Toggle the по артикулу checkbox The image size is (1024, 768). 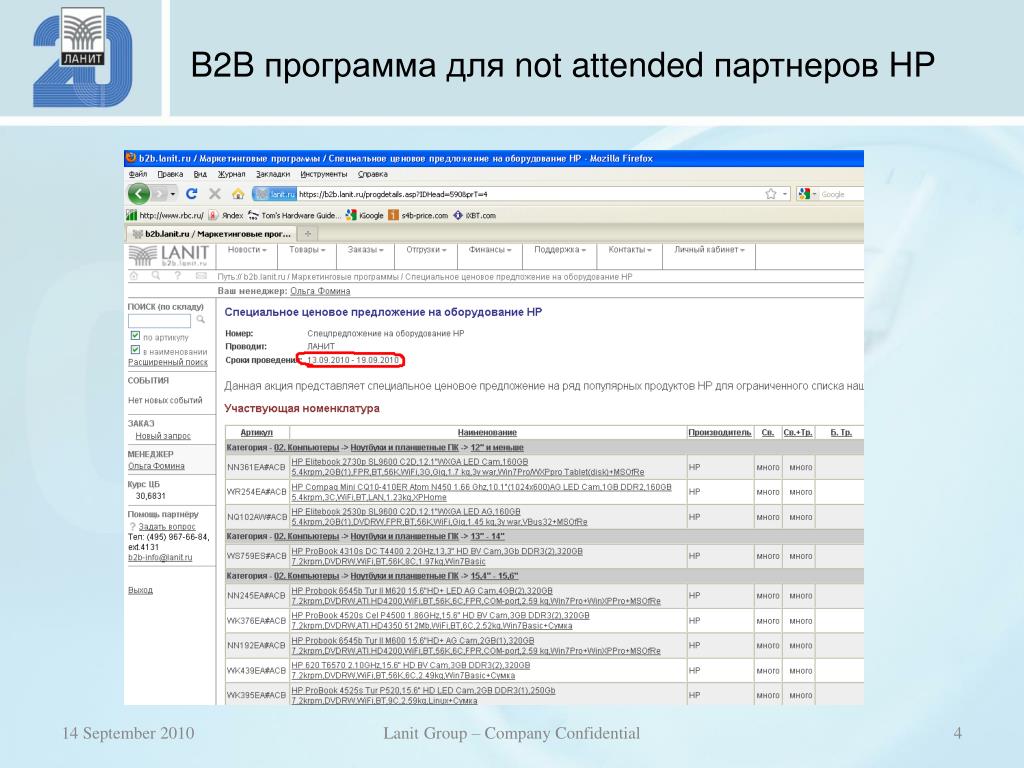coord(135,336)
